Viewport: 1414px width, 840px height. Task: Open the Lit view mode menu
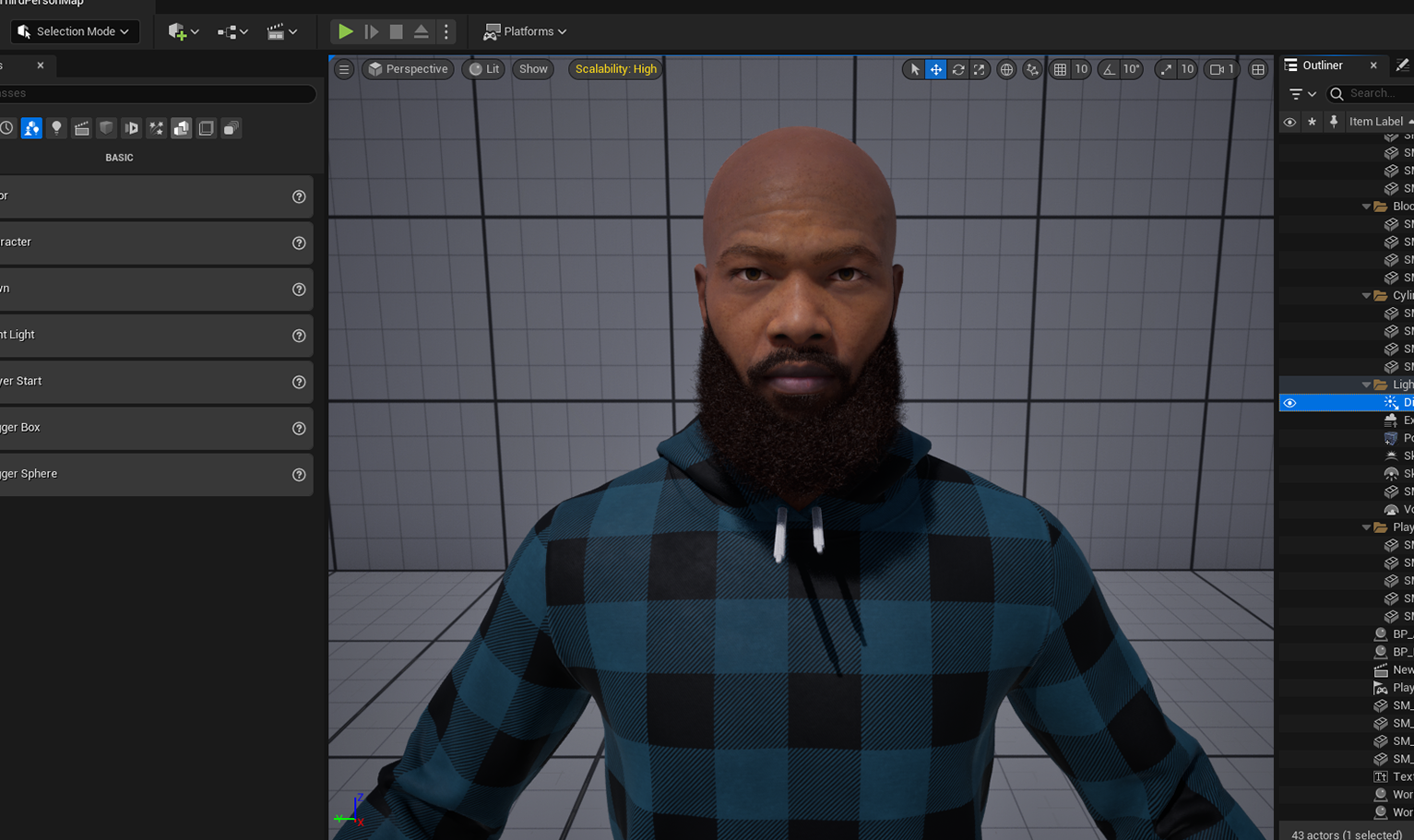point(484,69)
